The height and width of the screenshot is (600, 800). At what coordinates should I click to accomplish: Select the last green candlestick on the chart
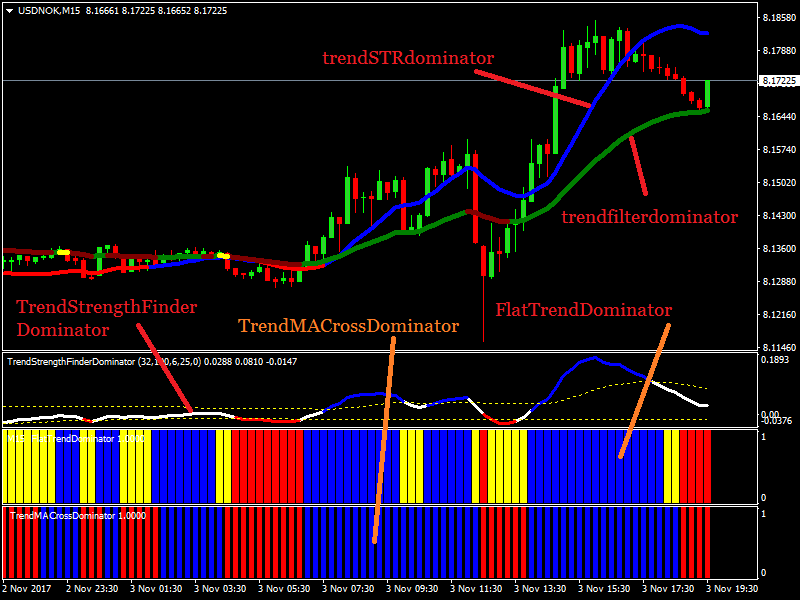(x=707, y=93)
